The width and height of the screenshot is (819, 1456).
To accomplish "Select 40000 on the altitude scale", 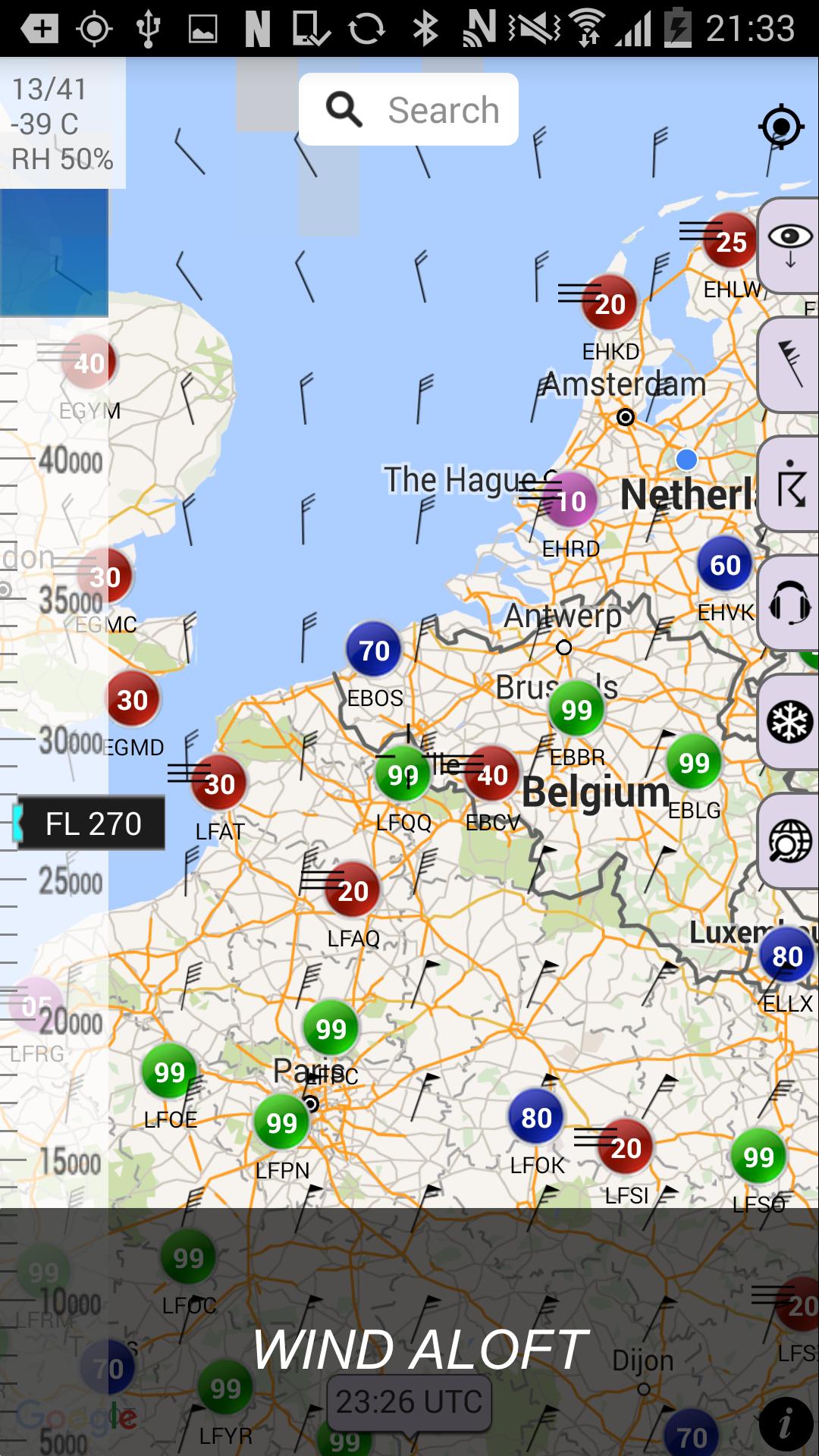I will point(71,460).
